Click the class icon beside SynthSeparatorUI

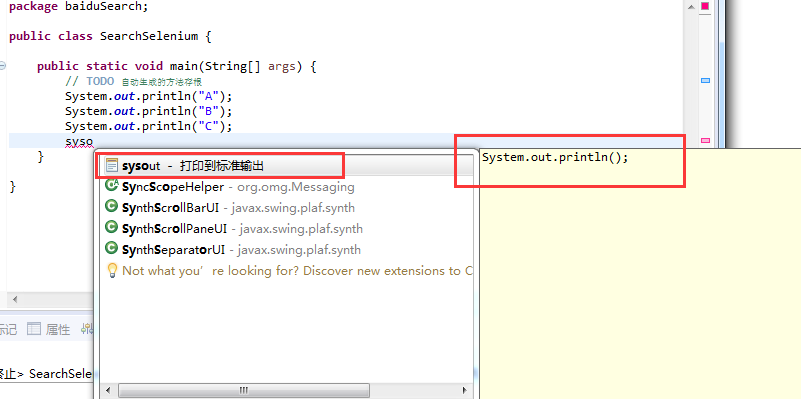point(111,248)
